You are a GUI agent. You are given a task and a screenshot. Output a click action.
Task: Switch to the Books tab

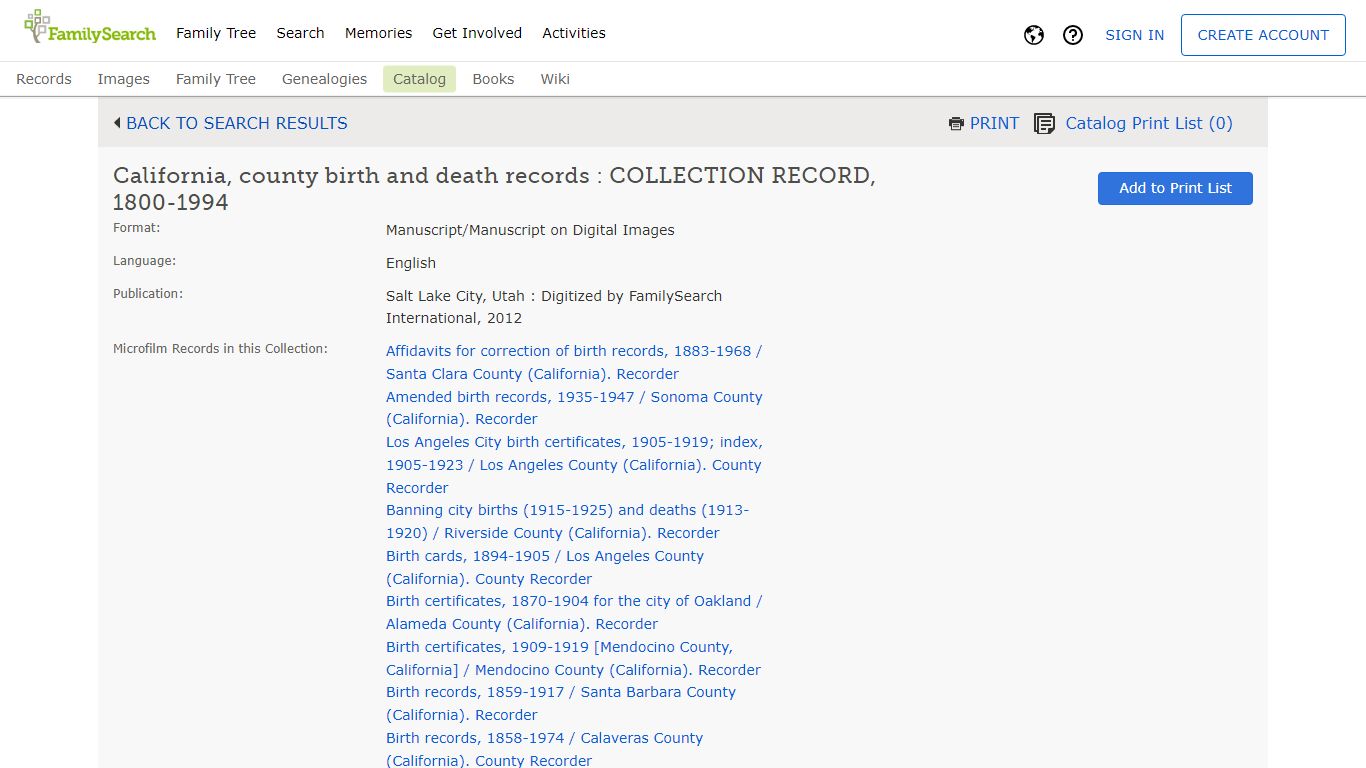(493, 79)
